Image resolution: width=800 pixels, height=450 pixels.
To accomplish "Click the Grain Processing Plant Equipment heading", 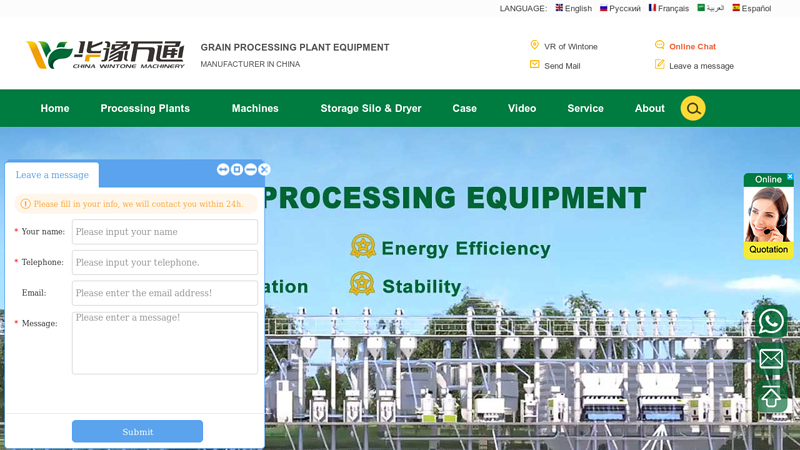I will pyautogui.click(x=295, y=47).
